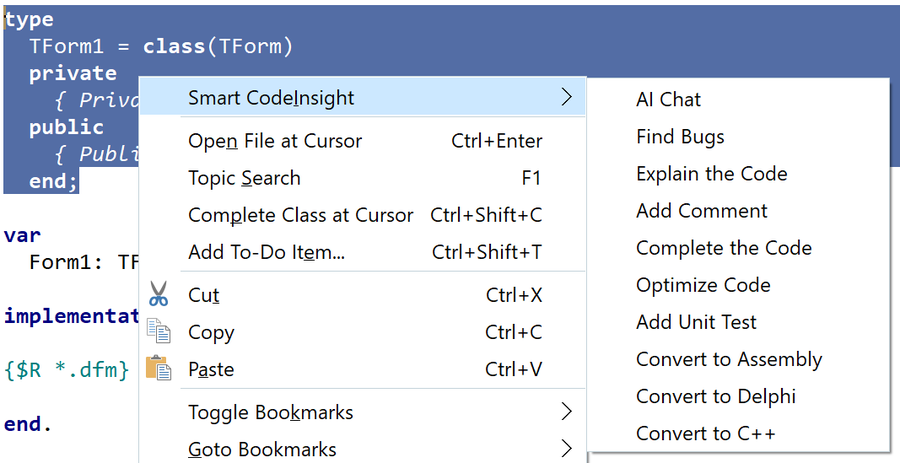Choose Complete the Code option
Image resolution: width=900 pixels, height=463 pixels.
[x=723, y=248]
